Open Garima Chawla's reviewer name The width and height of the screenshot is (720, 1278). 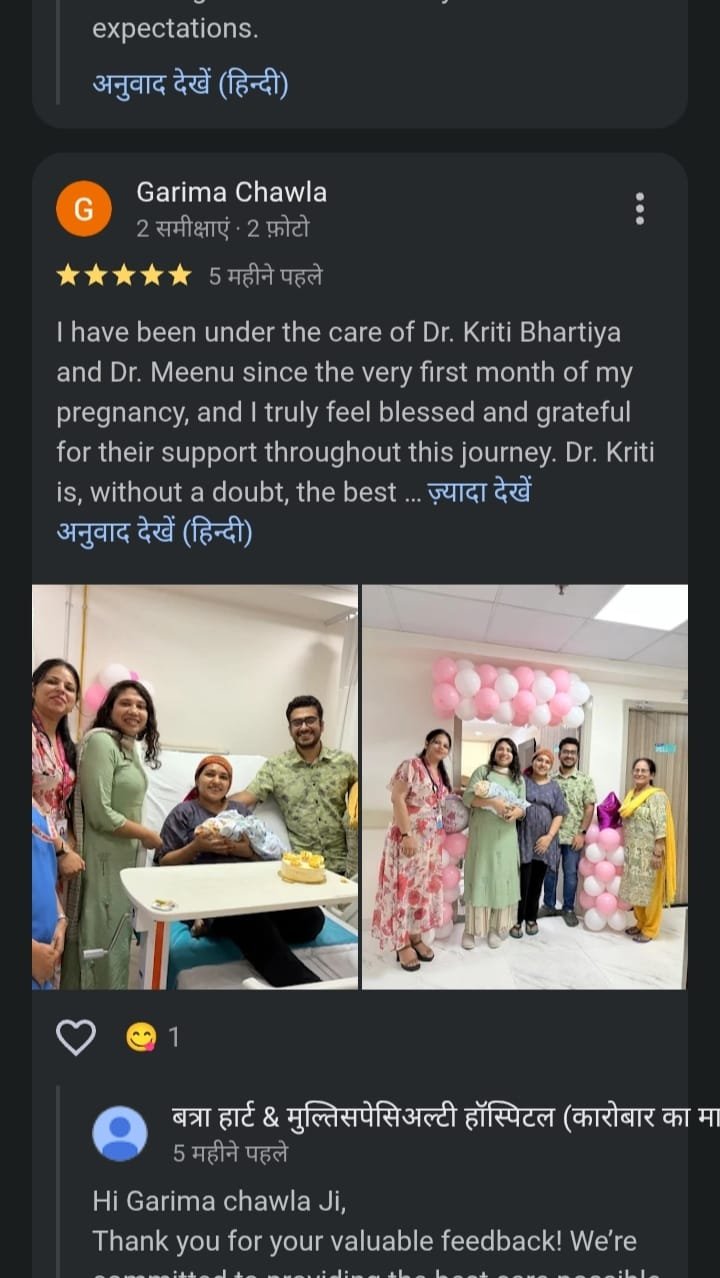click(231, 192)
